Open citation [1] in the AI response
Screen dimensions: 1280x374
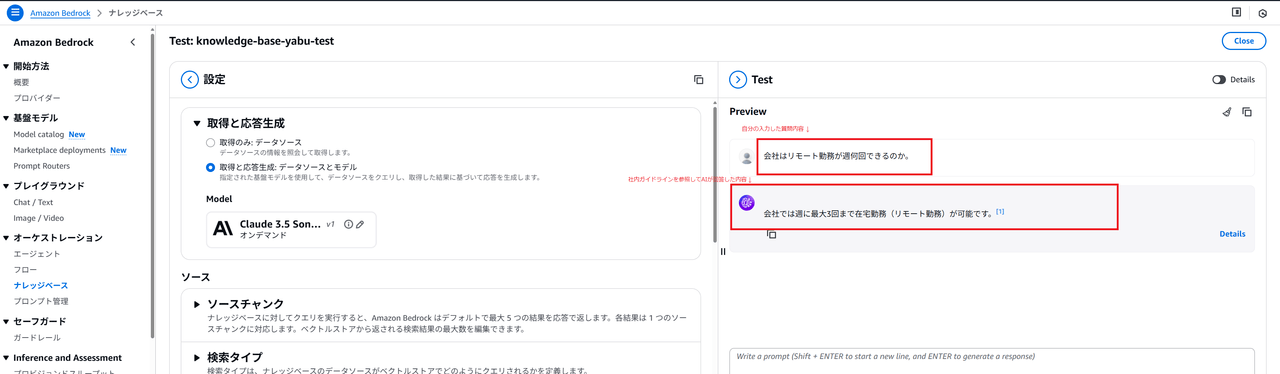click(x=1000, y=211)
